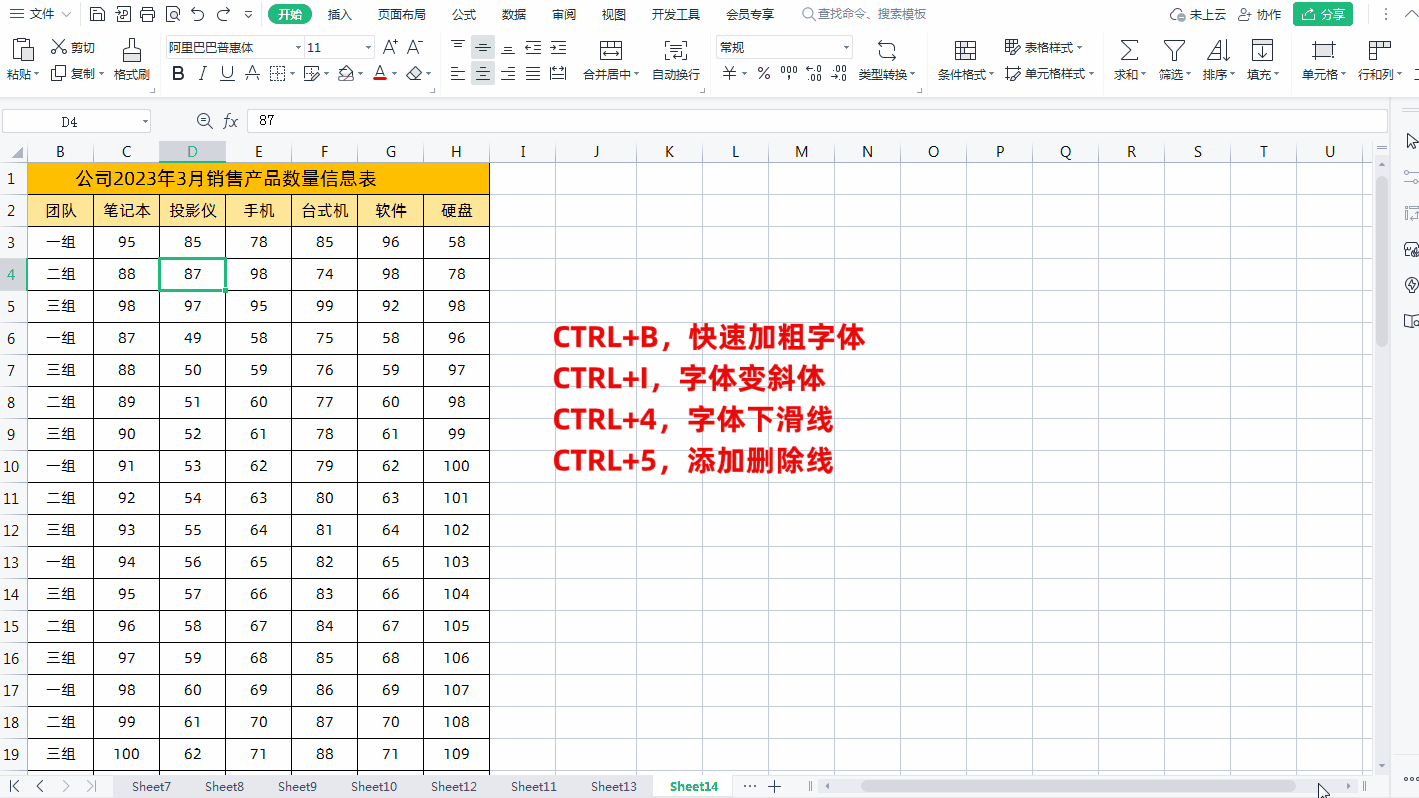
Task: Open the fx insert function icon
Action: click(x=230, y=121)
